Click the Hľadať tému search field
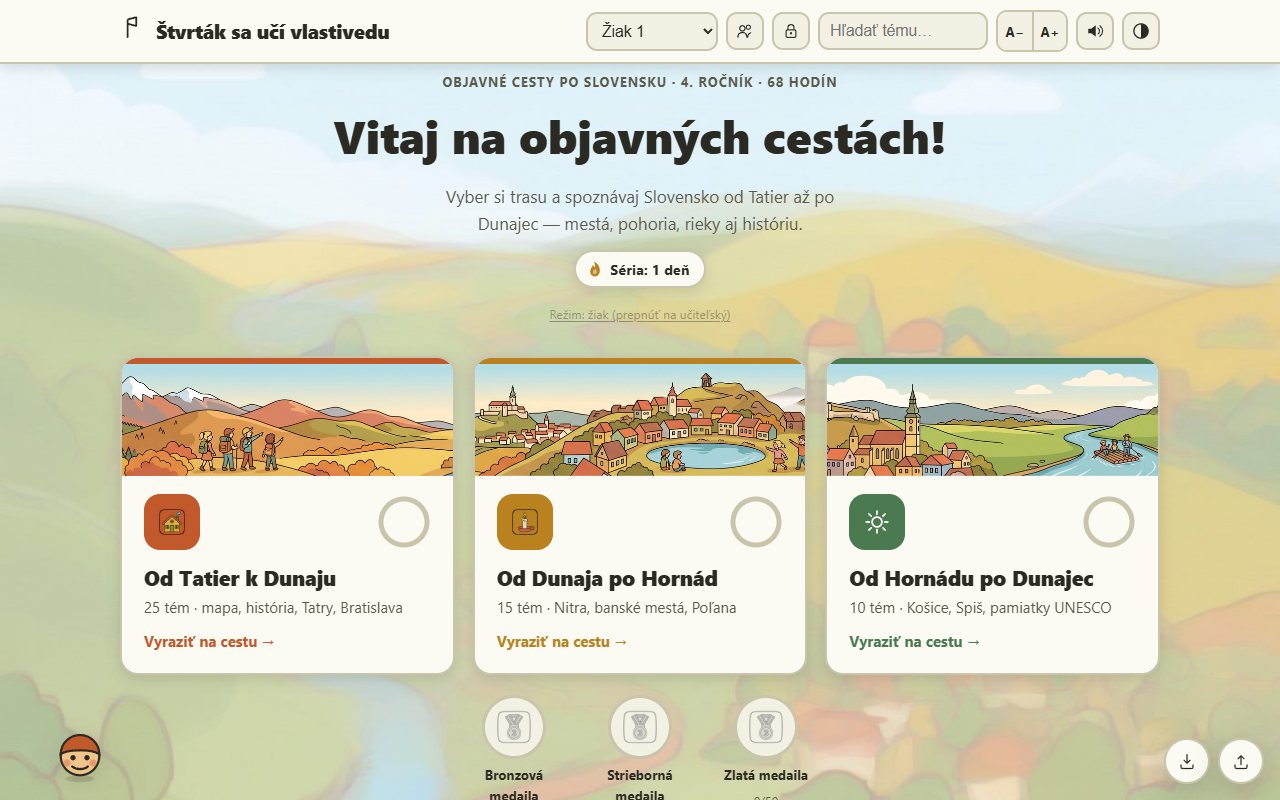This screenshot has height=800, width=1280. pos(903,31)
